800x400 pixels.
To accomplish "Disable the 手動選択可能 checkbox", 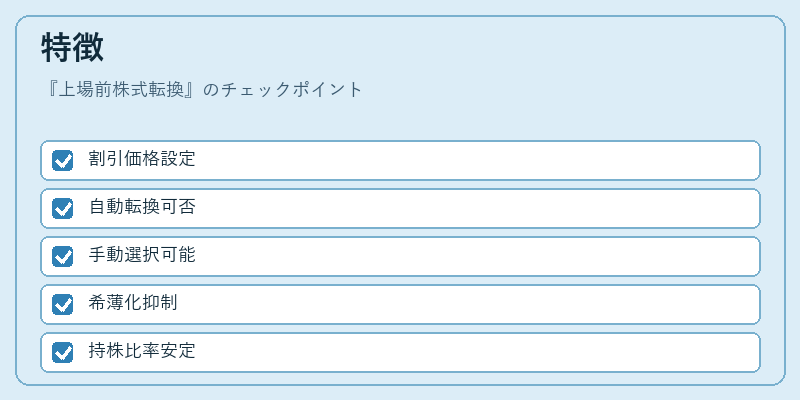I will [62, 256].
